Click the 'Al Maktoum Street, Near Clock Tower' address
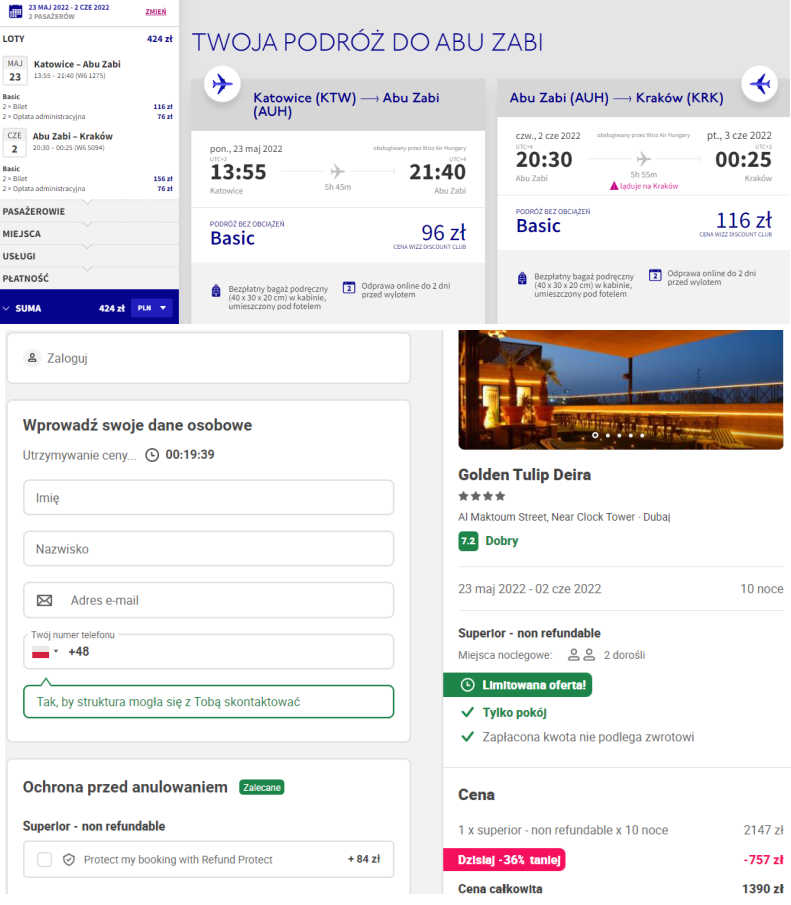Screen dimensions: 791x905 click(x=546, y=517)
